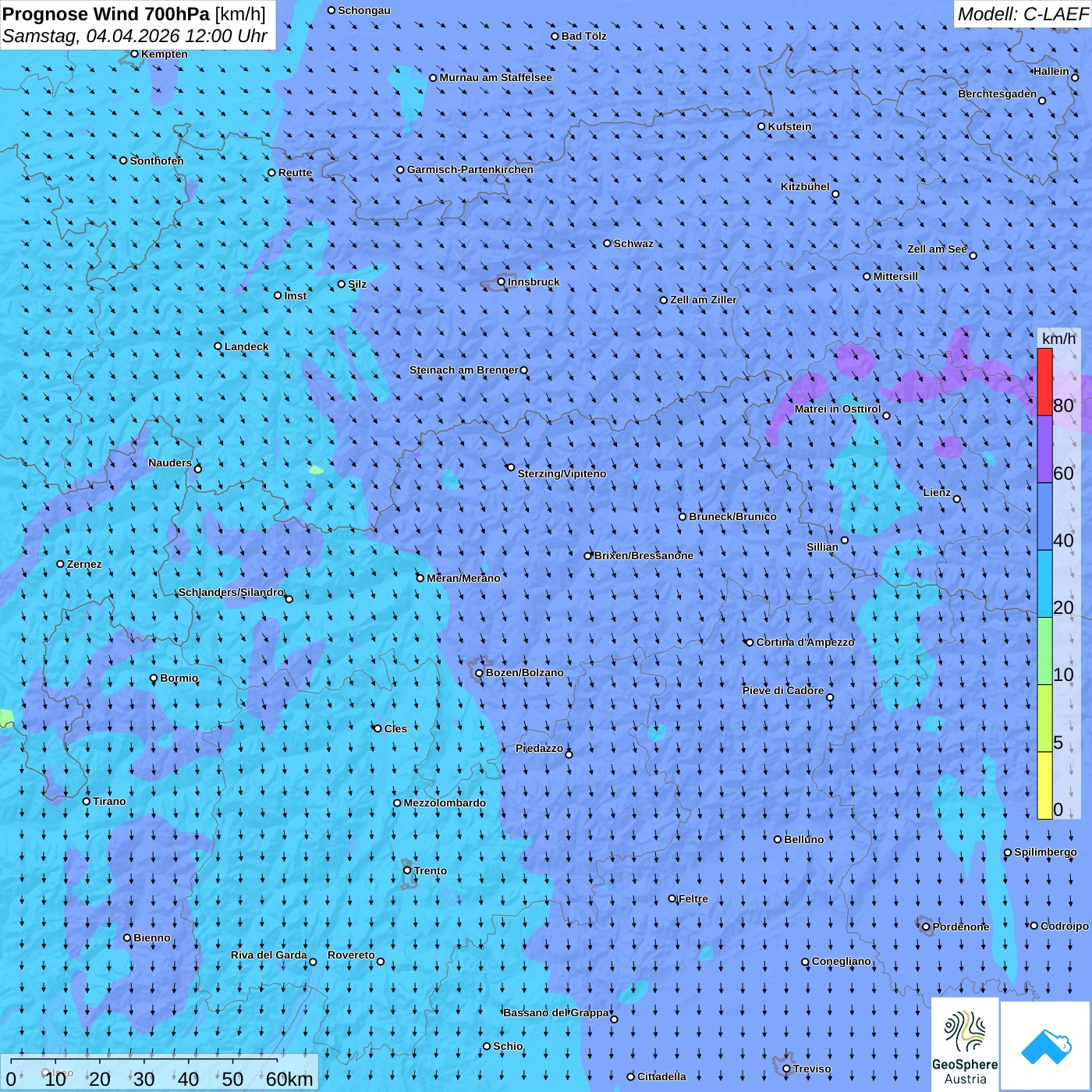Image resolution: width=1092 pixels, height=1092 pixels.
Task: Click the Bozen/Bolzano city label
Action: click(524, 672)
